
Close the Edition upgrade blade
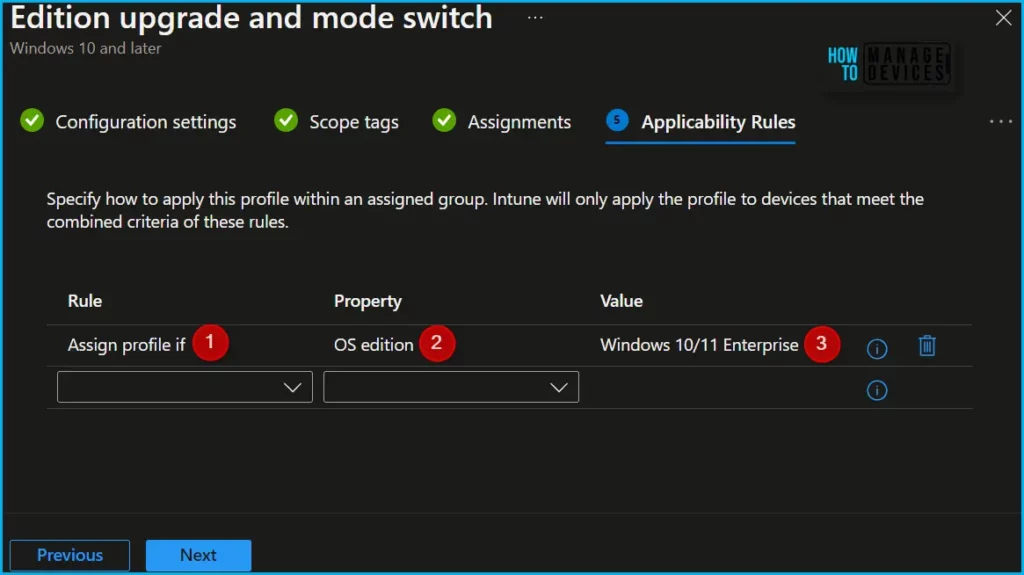click(x=1003, y=18)
